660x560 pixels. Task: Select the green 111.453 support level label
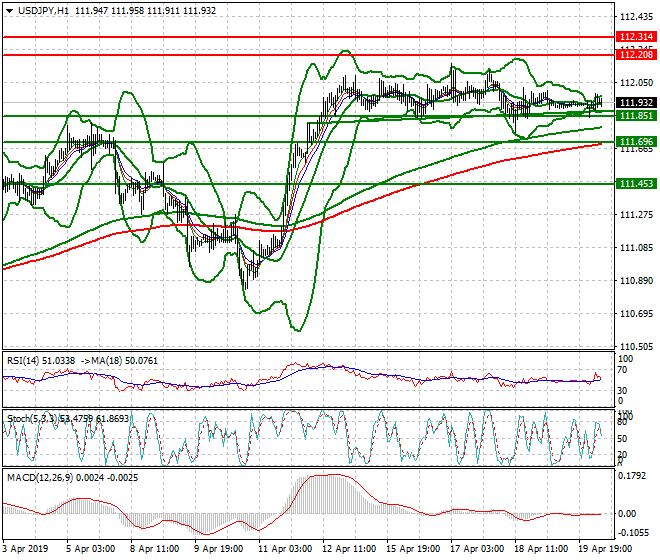click(636, 184)
